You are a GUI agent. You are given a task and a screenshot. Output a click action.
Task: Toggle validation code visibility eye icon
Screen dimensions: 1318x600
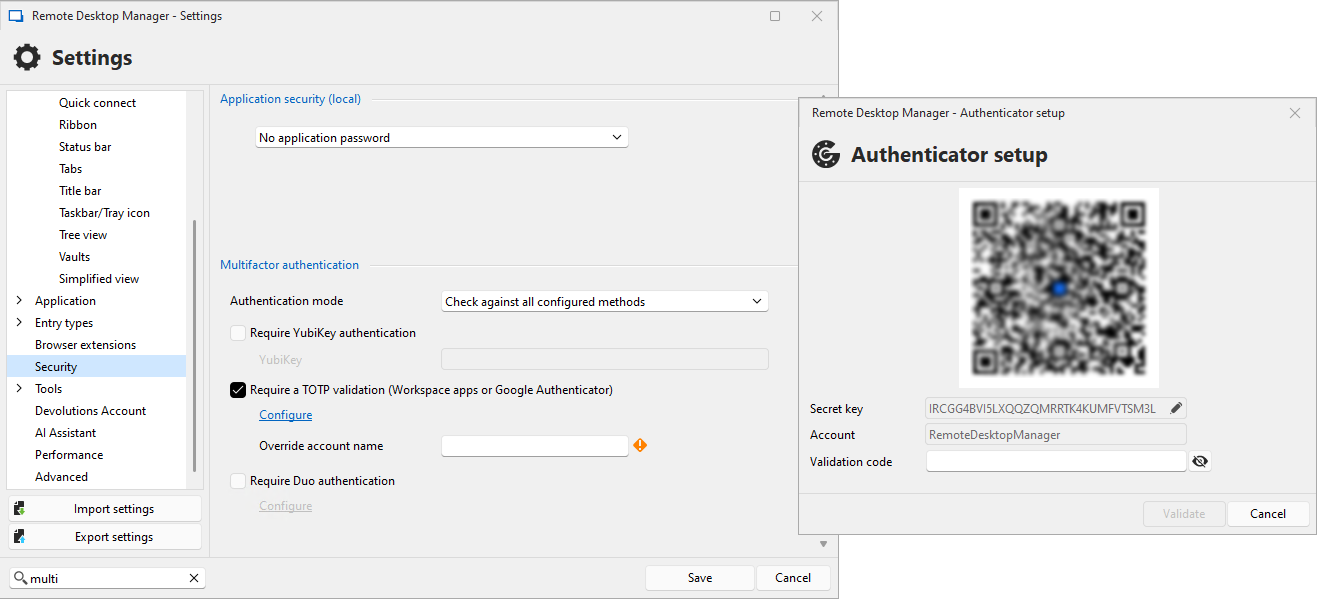tap(1201, 461)
